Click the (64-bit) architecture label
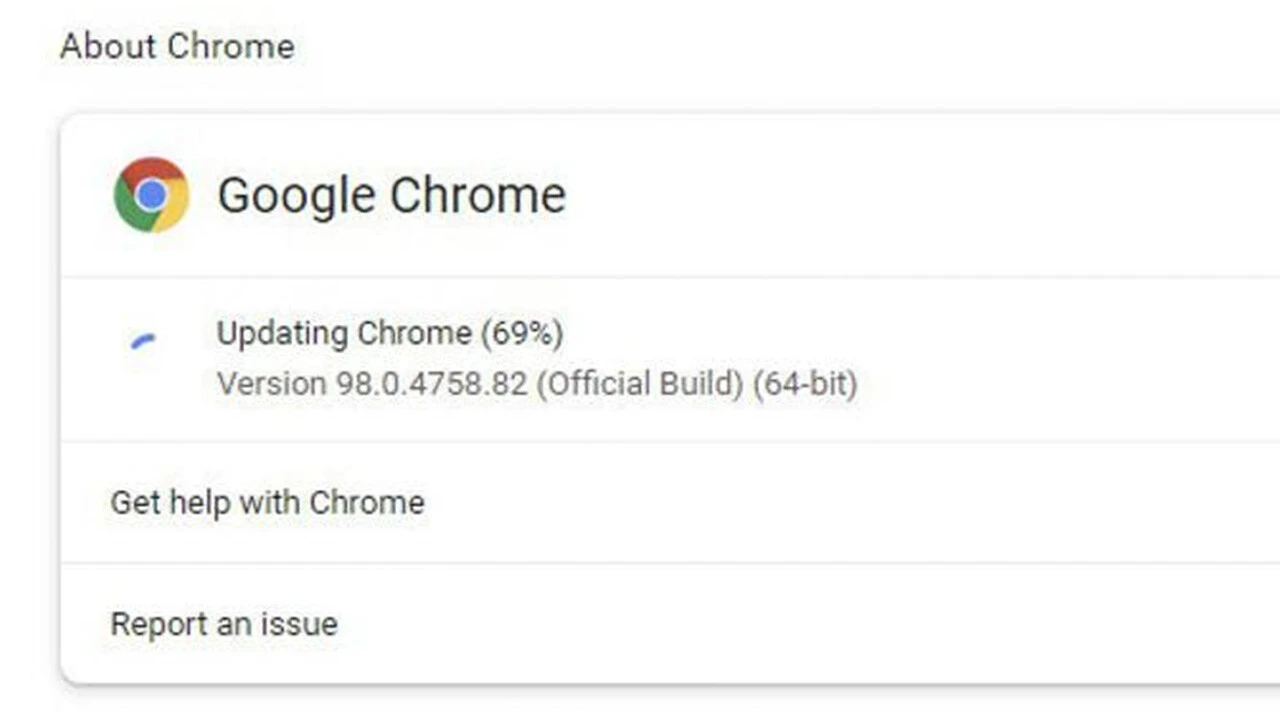 805,384
